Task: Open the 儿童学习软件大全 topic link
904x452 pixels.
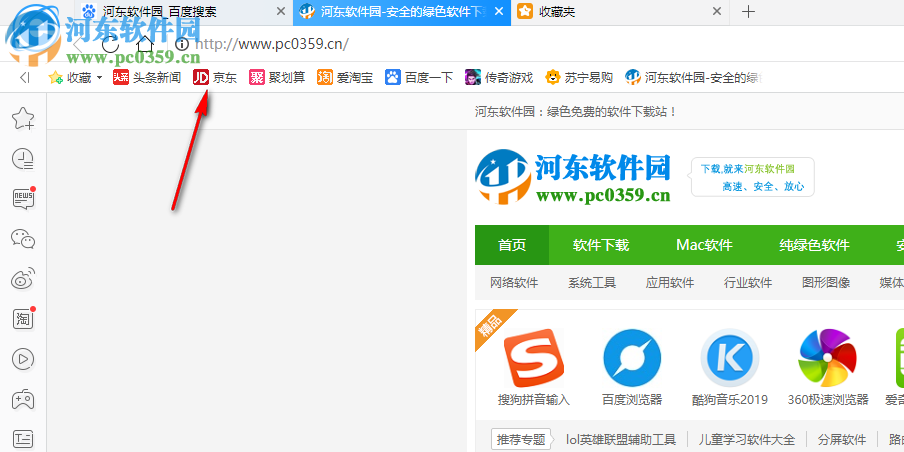Action: (746, 439)
